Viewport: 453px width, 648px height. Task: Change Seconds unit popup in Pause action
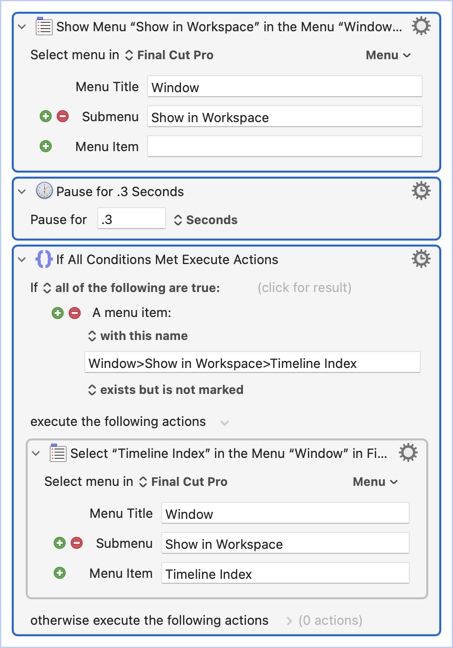tap(206, 220)
